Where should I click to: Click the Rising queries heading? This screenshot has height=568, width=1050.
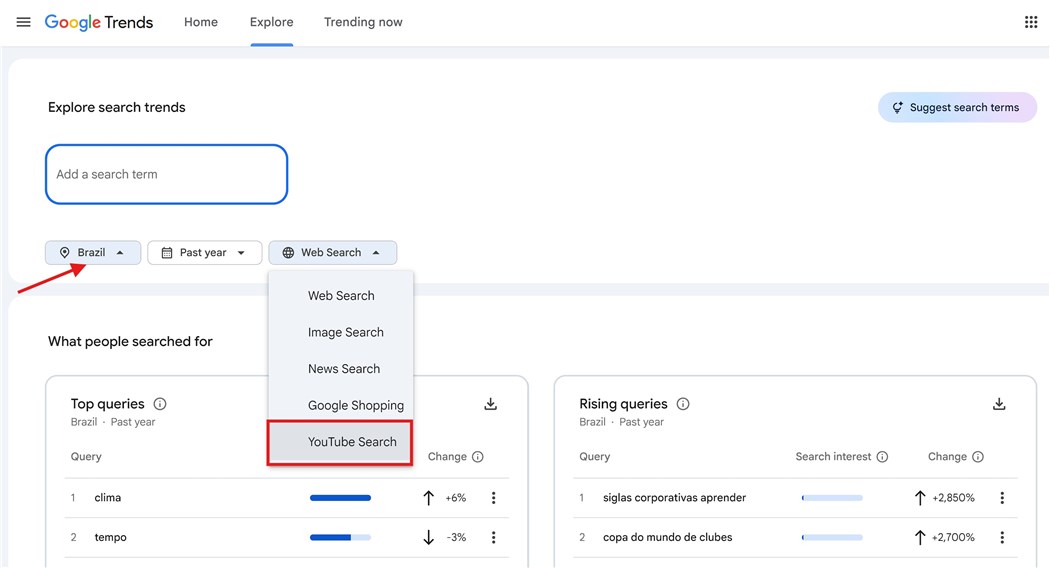point(623,404)
